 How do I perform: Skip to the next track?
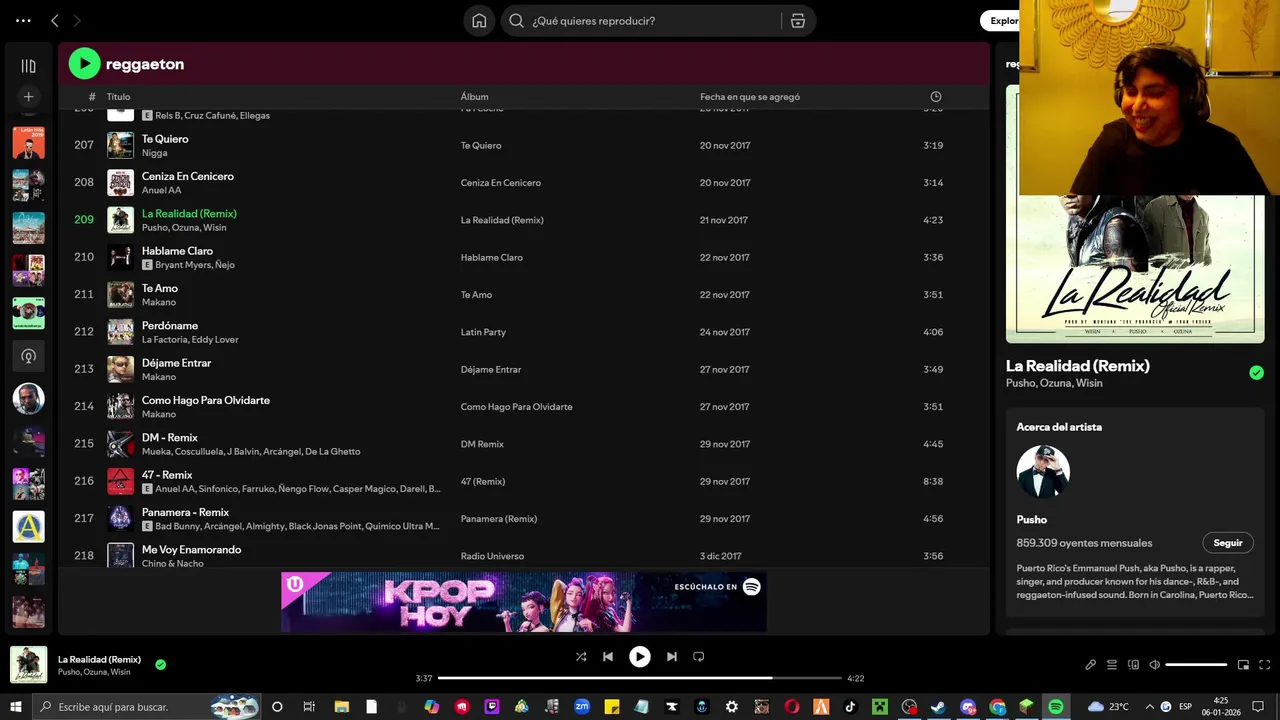(x=672, y=657)
